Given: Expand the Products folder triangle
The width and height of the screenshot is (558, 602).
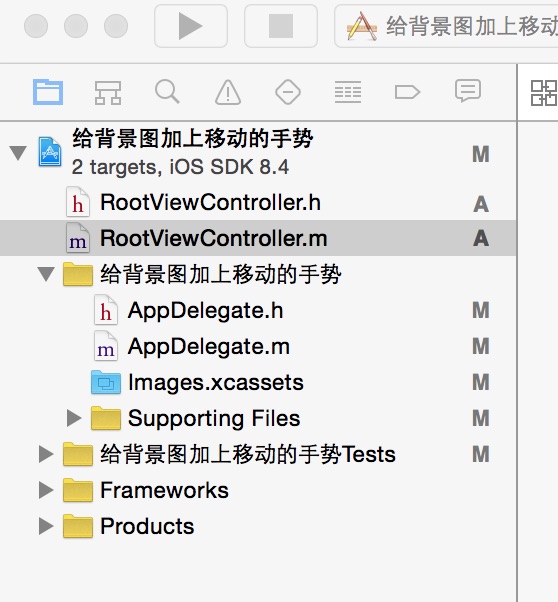Looking at the screenshot, I should 46,526.
